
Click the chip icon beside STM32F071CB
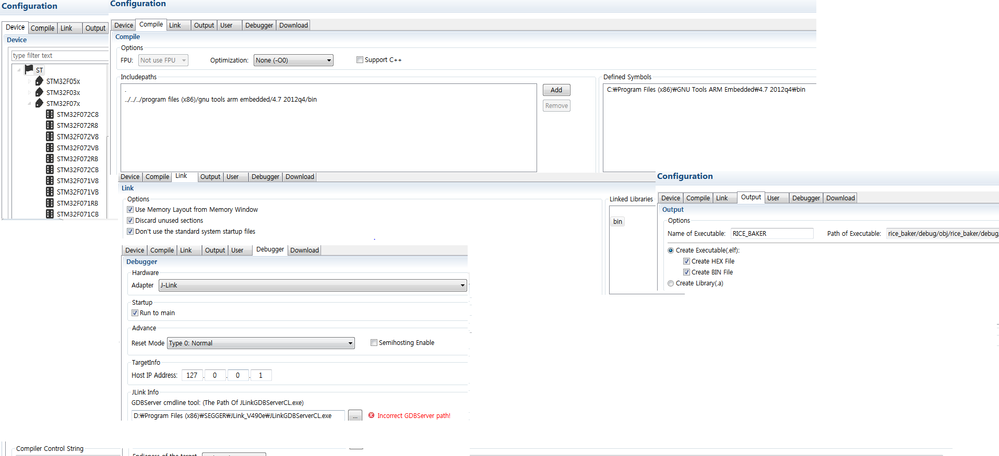[50, 213]
